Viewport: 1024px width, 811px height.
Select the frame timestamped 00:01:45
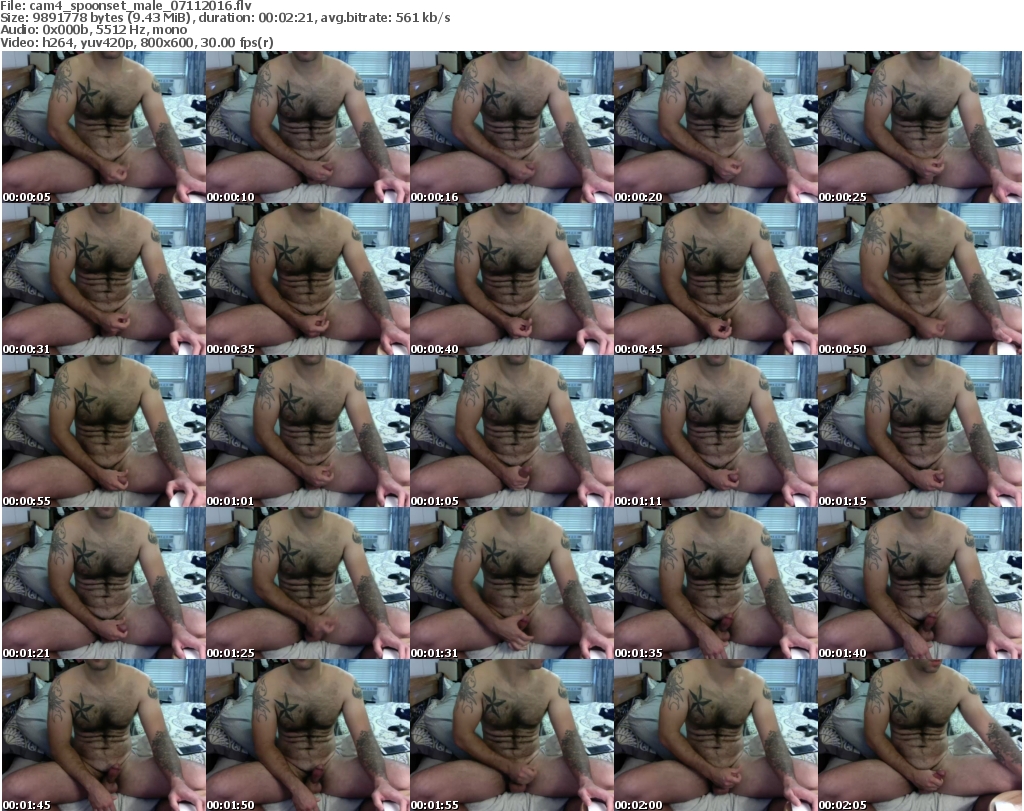[104, 735]
